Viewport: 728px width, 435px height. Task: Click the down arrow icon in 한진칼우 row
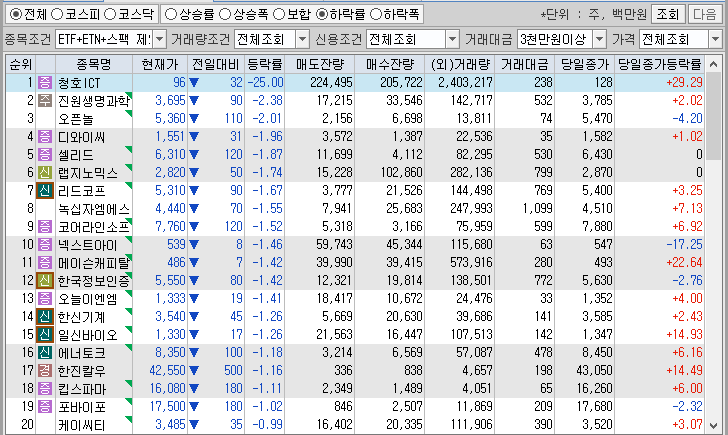coord(194,370)
